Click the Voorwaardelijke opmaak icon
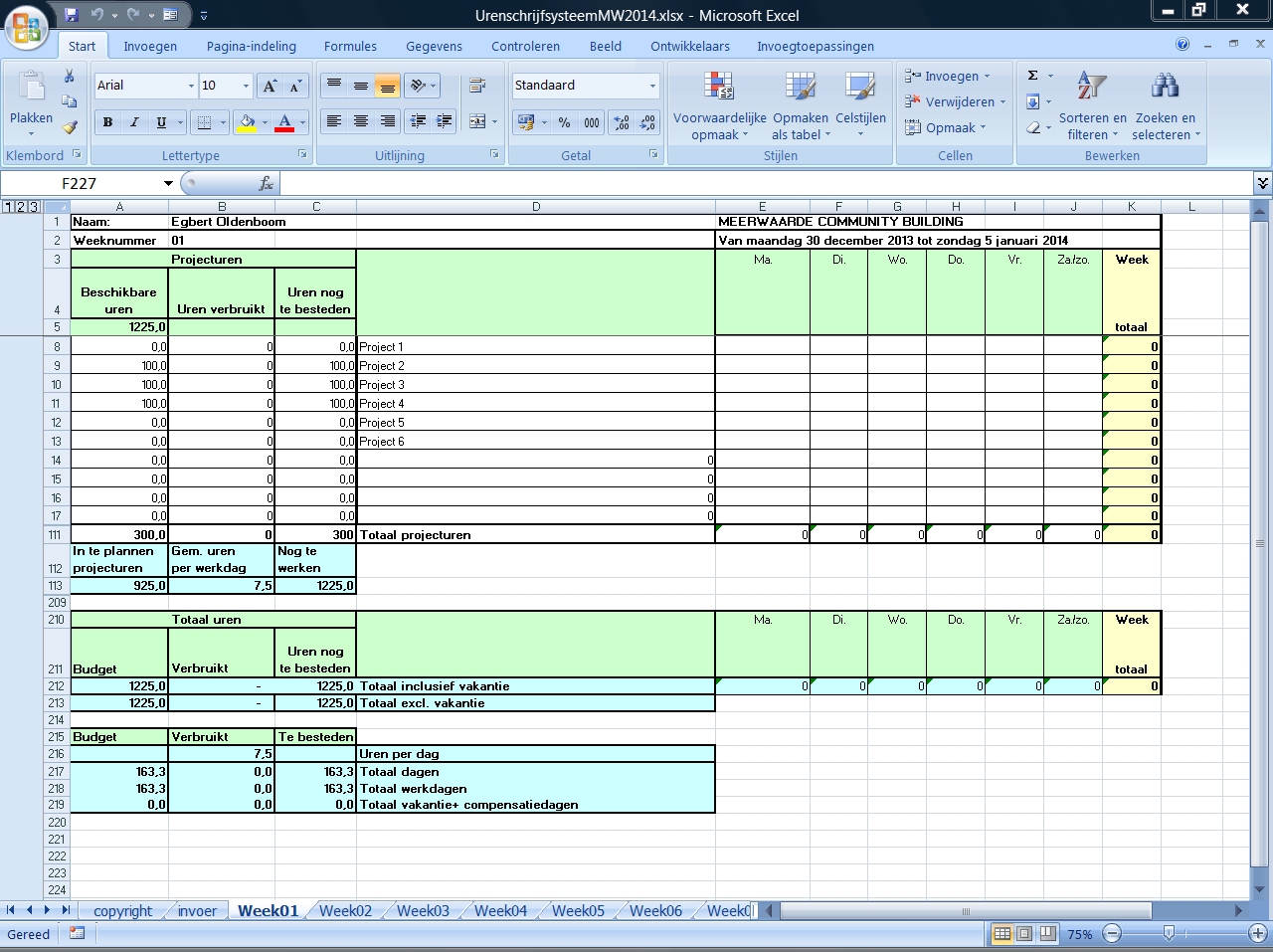The image size is (1273, 952). [719, 106]
